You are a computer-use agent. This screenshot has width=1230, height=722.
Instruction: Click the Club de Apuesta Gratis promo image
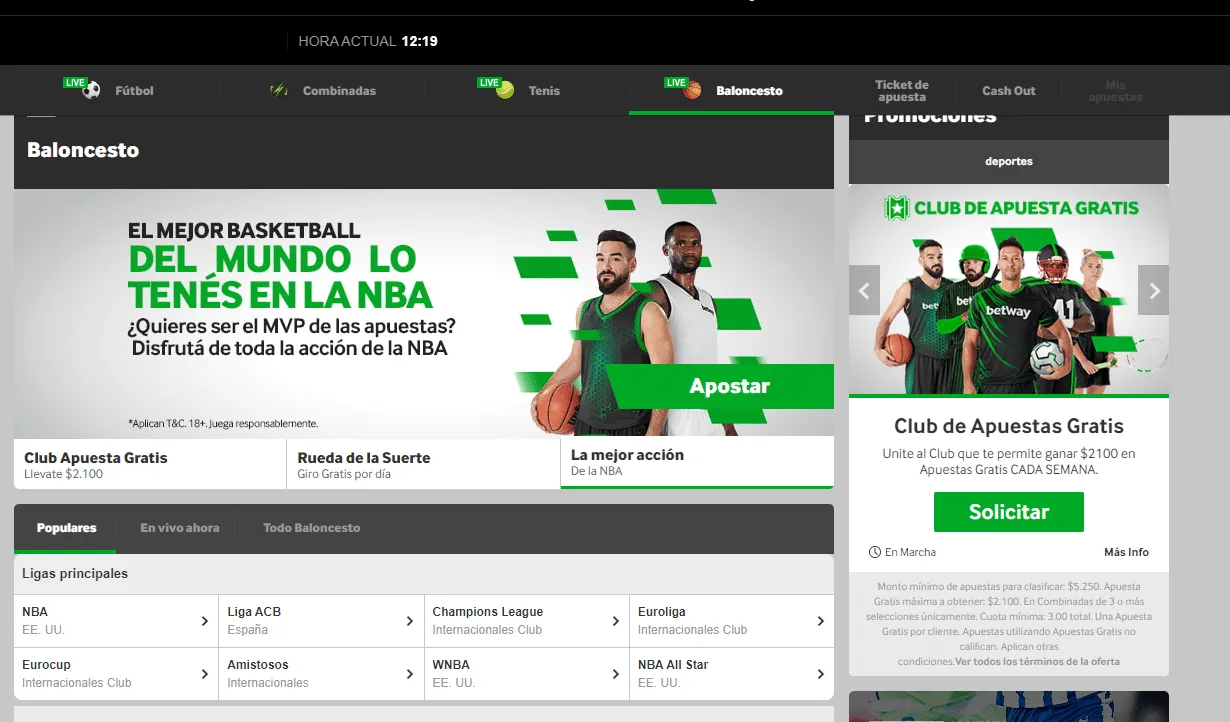tap(1008, 290)
